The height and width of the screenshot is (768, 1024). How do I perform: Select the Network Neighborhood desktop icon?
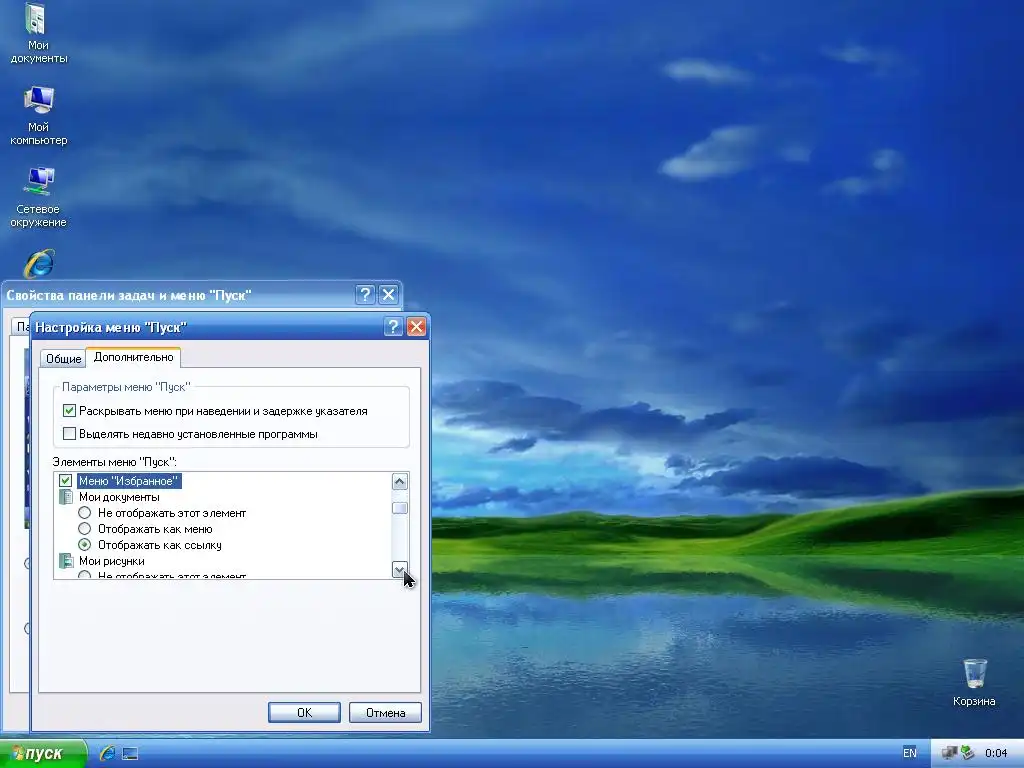pos(38,197)
